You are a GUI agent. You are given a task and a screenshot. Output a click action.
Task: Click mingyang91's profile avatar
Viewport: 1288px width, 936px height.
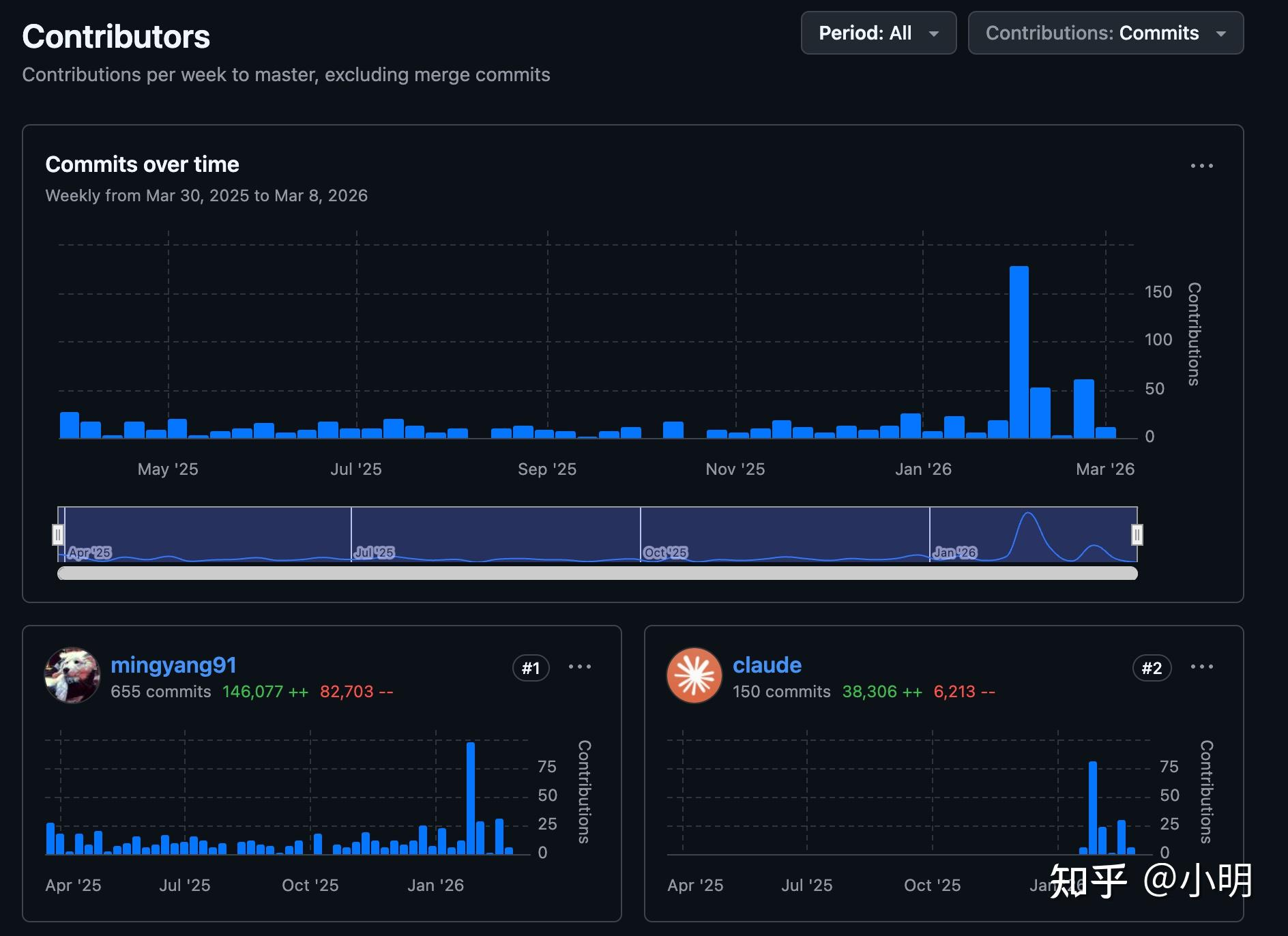72,675
